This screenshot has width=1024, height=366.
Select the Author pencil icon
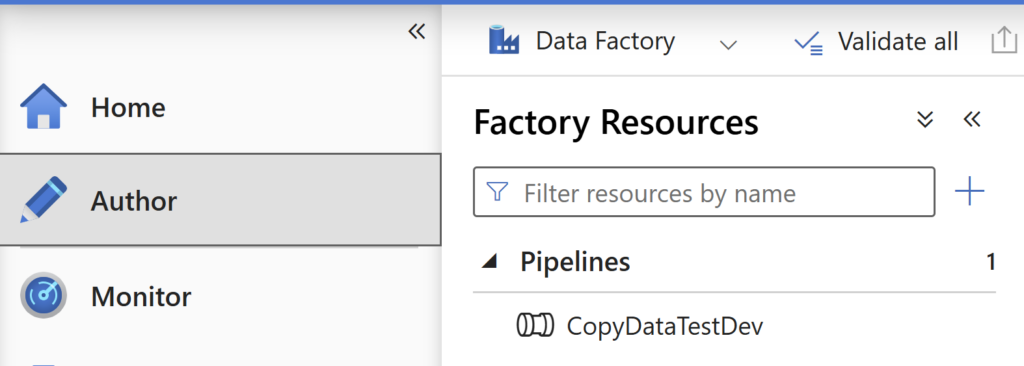(43, 199)
